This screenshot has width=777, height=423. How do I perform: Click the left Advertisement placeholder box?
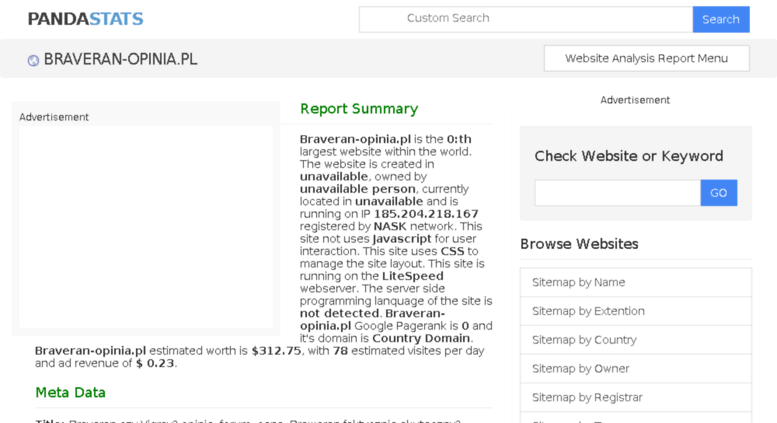tap(146, 227)
